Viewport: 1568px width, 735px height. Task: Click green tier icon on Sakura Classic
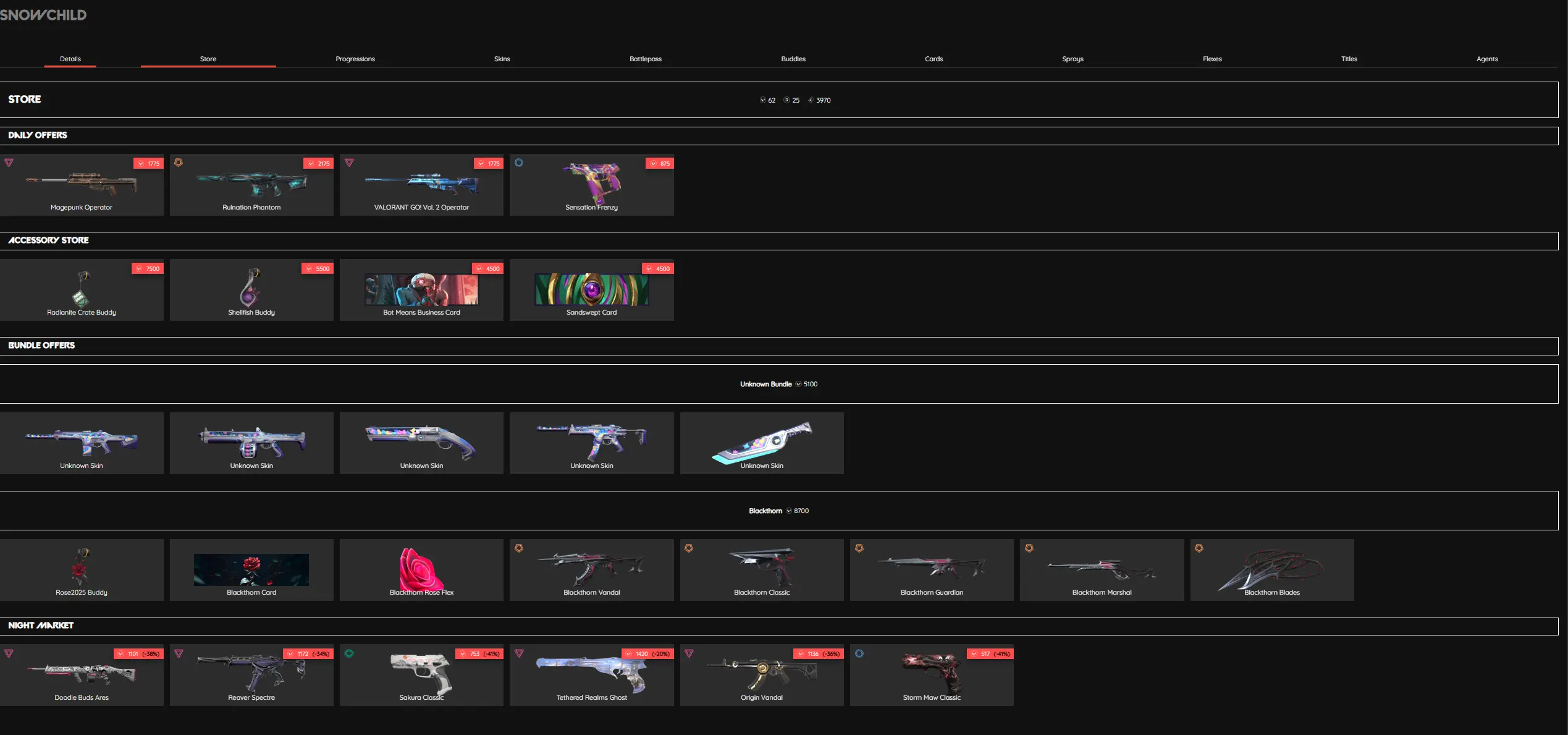(349, 653)
